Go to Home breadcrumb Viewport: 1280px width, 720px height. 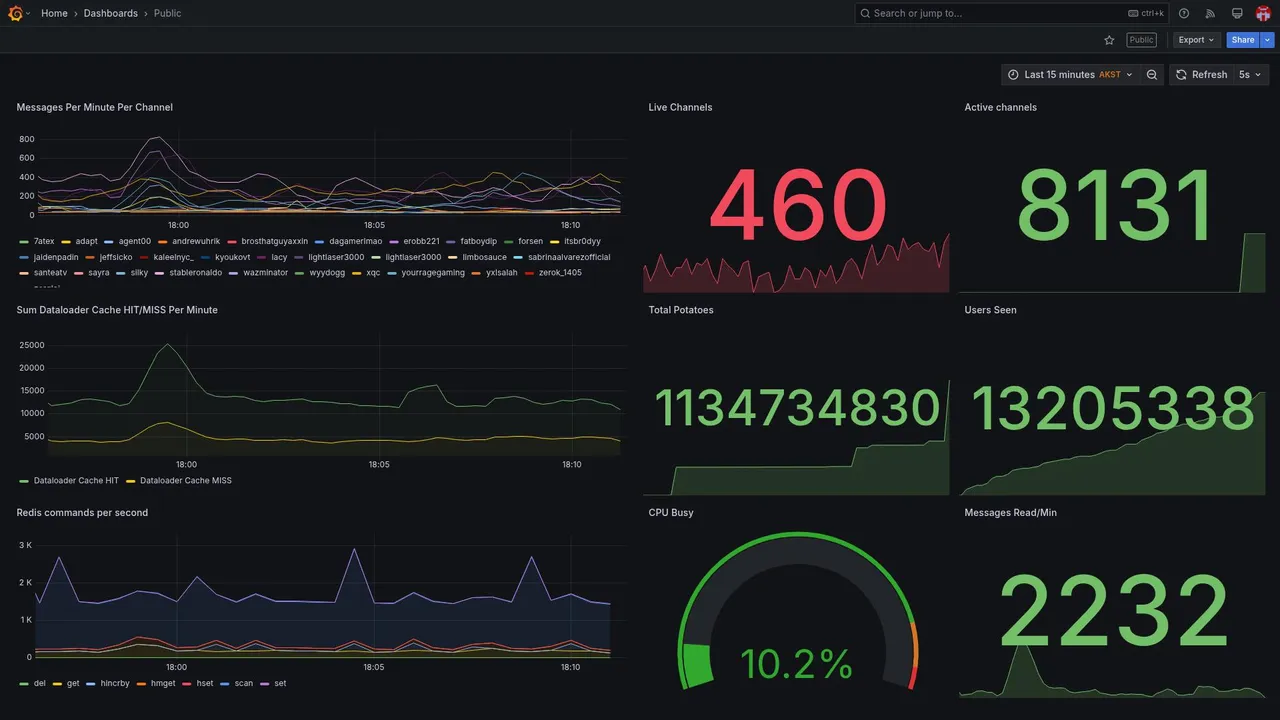coord(54,13)
